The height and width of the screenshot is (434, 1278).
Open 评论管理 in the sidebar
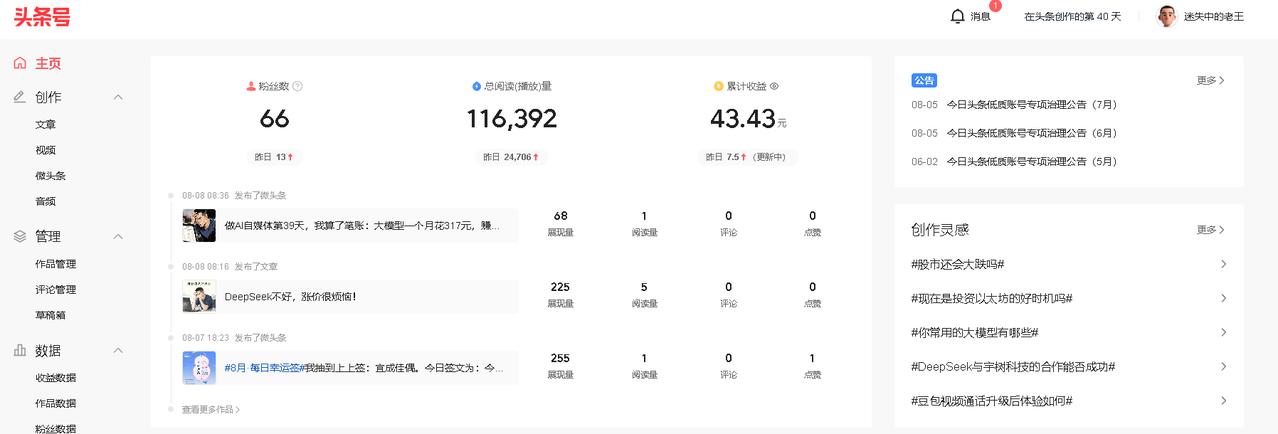(x=55, y=289)
